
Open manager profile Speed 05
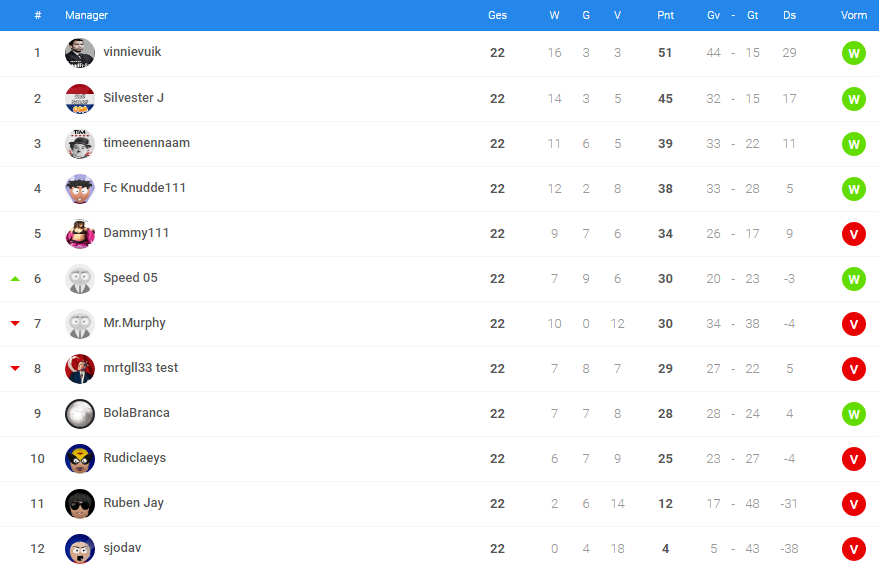(130, 278)
